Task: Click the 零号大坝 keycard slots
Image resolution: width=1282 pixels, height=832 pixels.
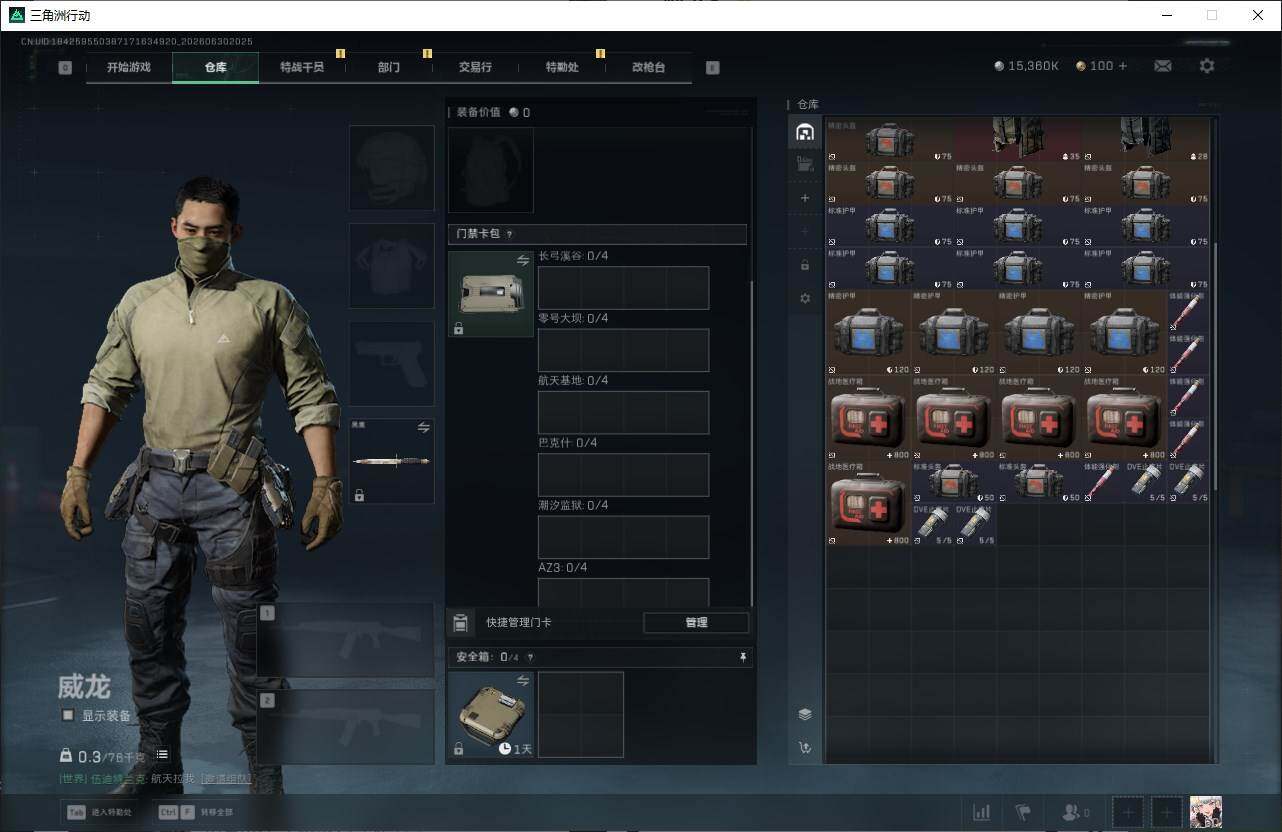Action: pyautogui.click(x=623, y=350)
